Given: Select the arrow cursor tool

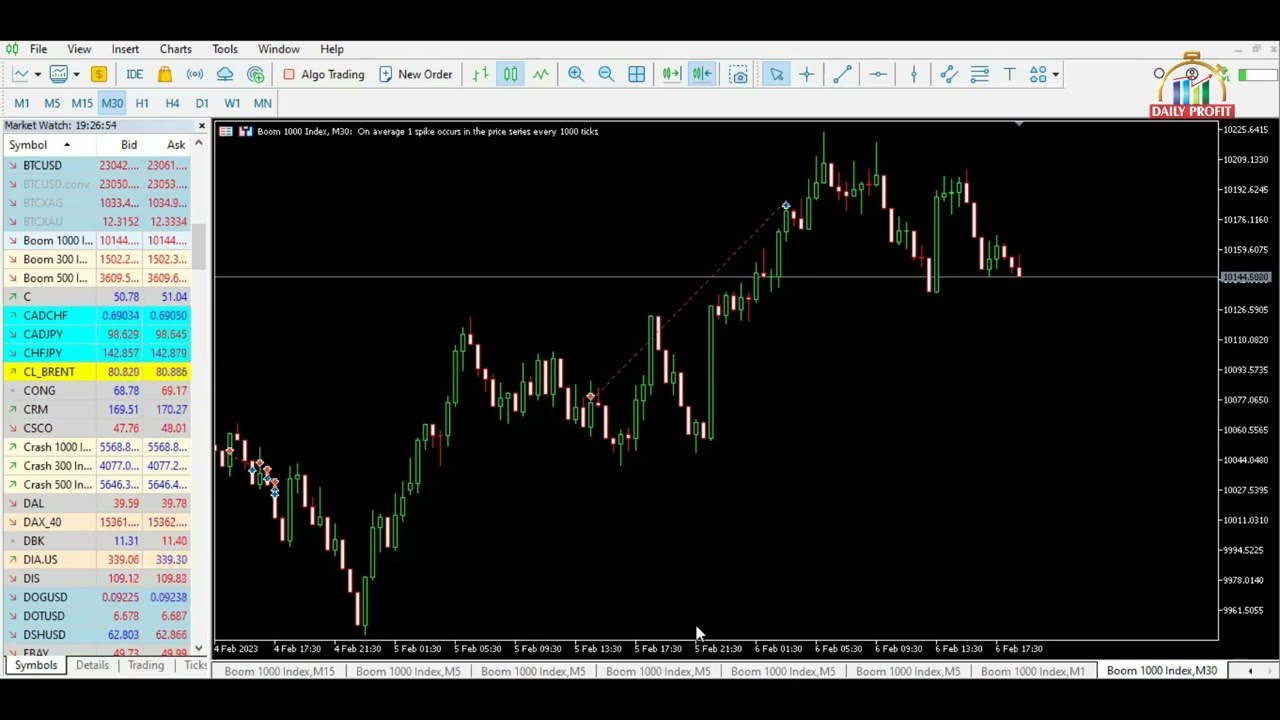Looking at the screenshot, I should coord(777,74).
